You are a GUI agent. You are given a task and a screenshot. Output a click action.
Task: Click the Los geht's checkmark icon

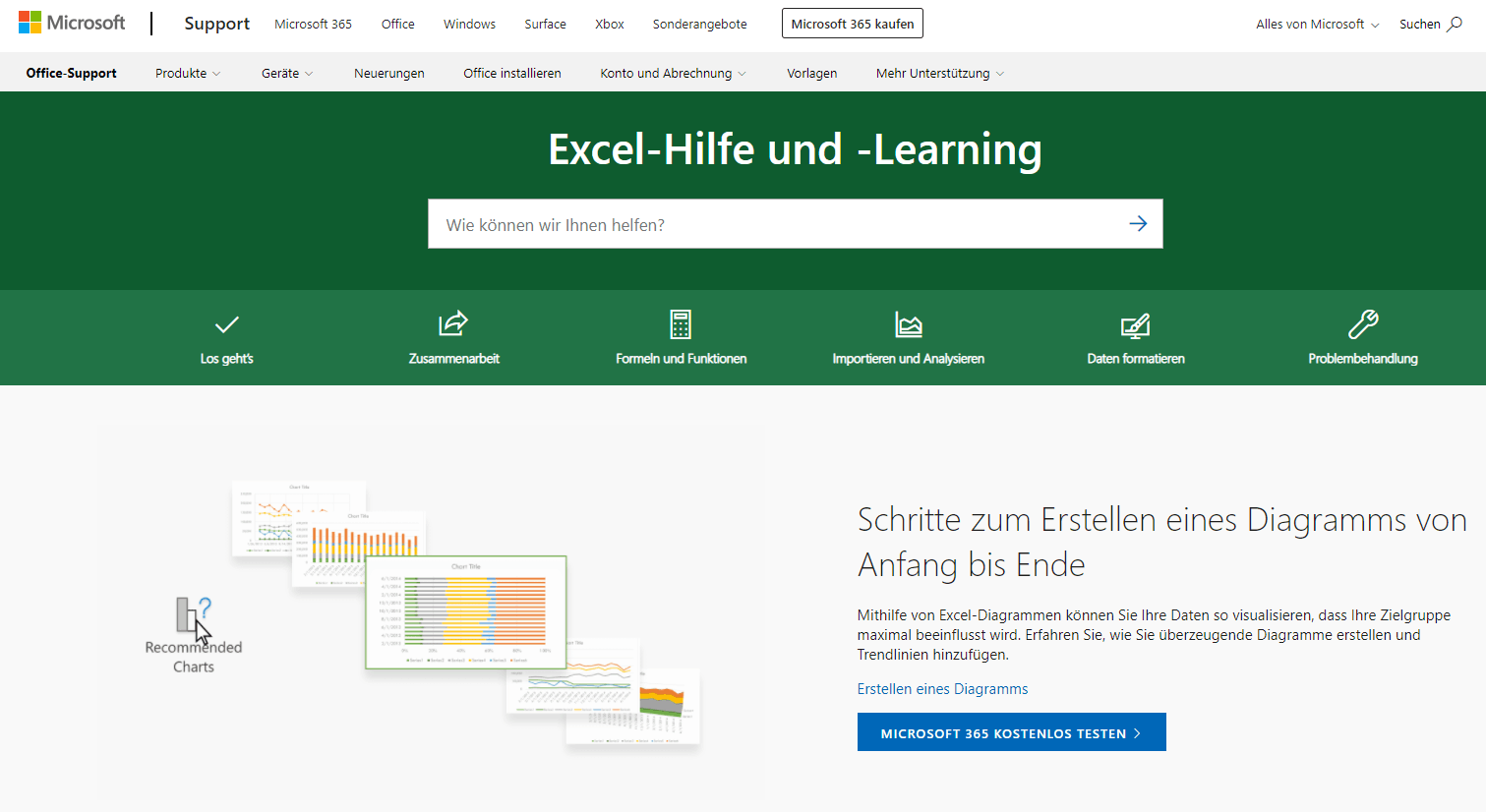point(227,324)
